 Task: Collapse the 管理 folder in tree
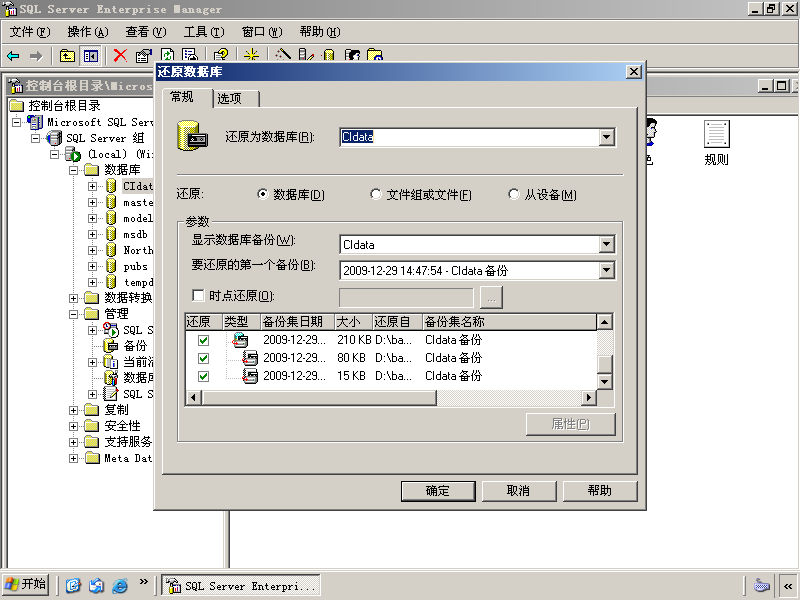click(x=73, y=314)
